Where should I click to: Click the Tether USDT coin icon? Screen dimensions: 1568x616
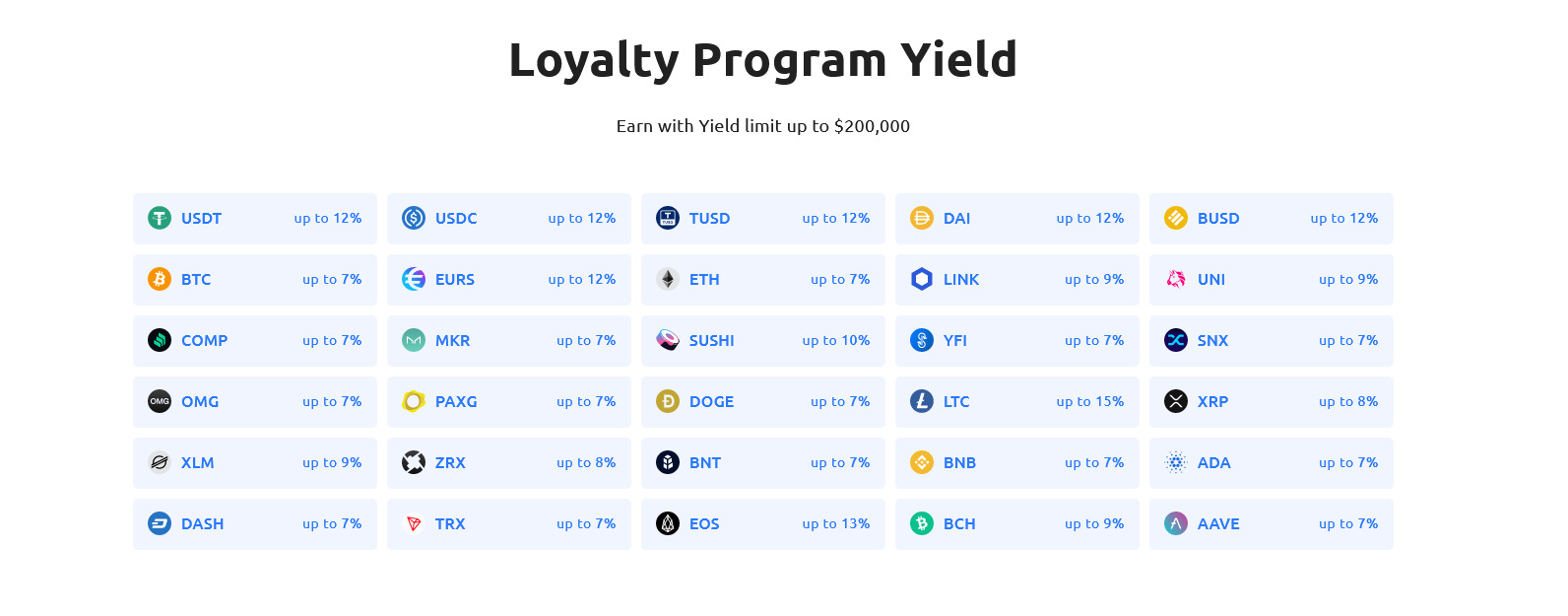tap(160, 218)
